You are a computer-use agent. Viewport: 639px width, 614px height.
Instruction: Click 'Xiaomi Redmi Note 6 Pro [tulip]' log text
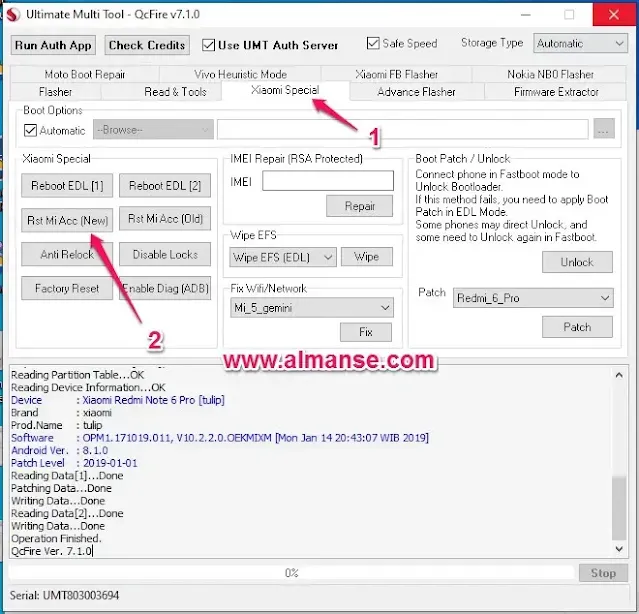click(153, 400)
